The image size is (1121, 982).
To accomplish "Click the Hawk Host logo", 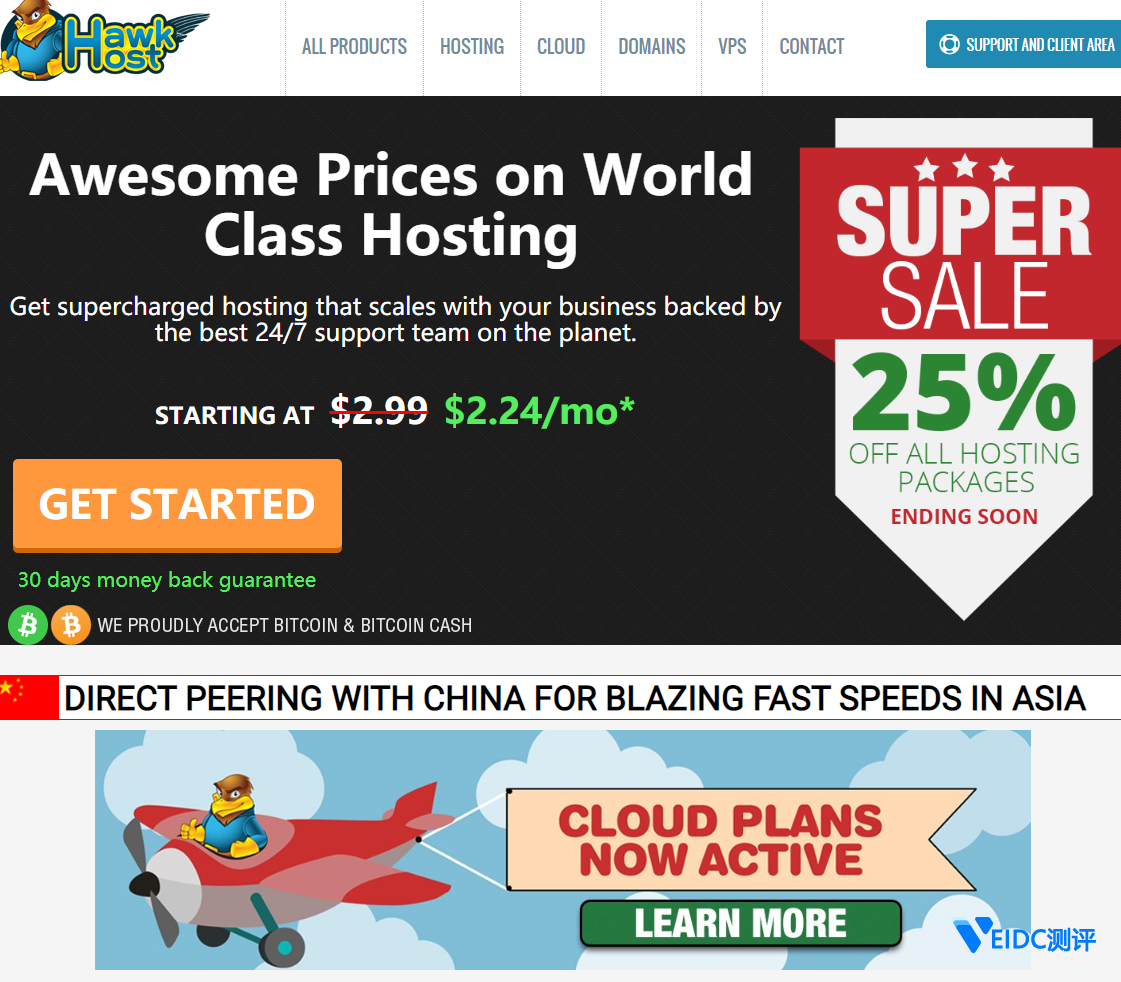I will point(104,41).
